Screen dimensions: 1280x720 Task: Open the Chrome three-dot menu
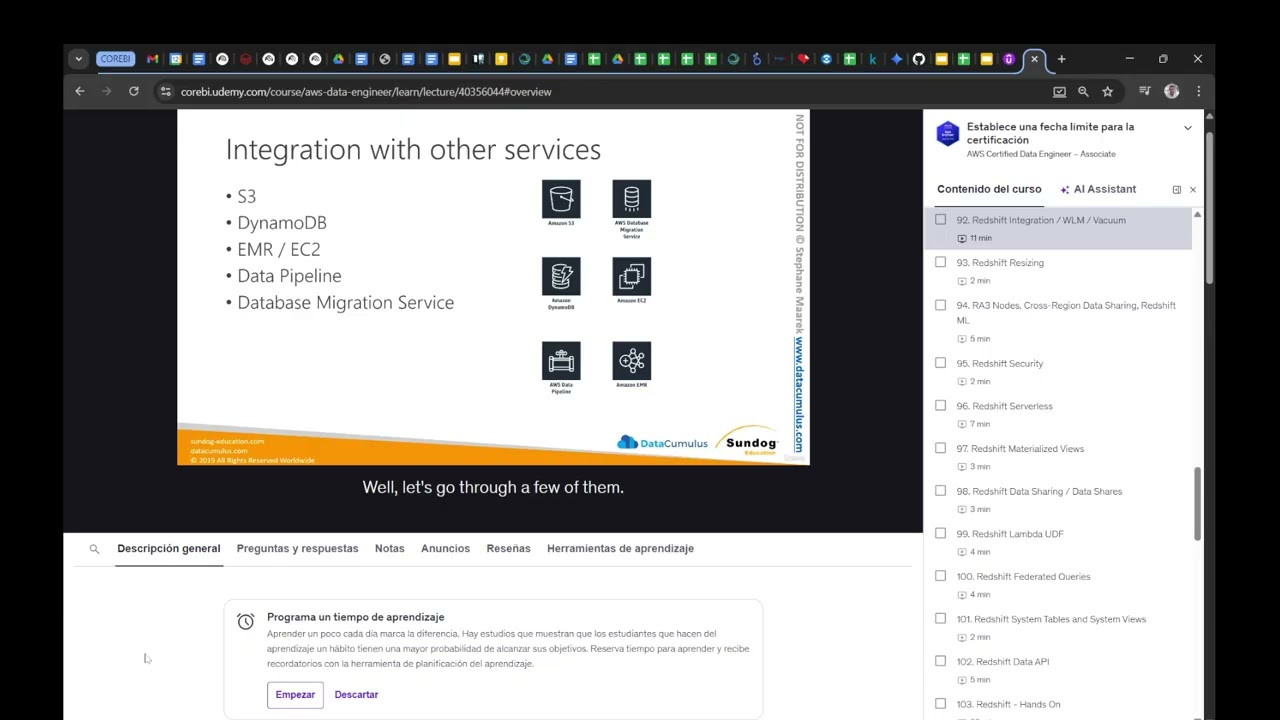point(1198,91)
